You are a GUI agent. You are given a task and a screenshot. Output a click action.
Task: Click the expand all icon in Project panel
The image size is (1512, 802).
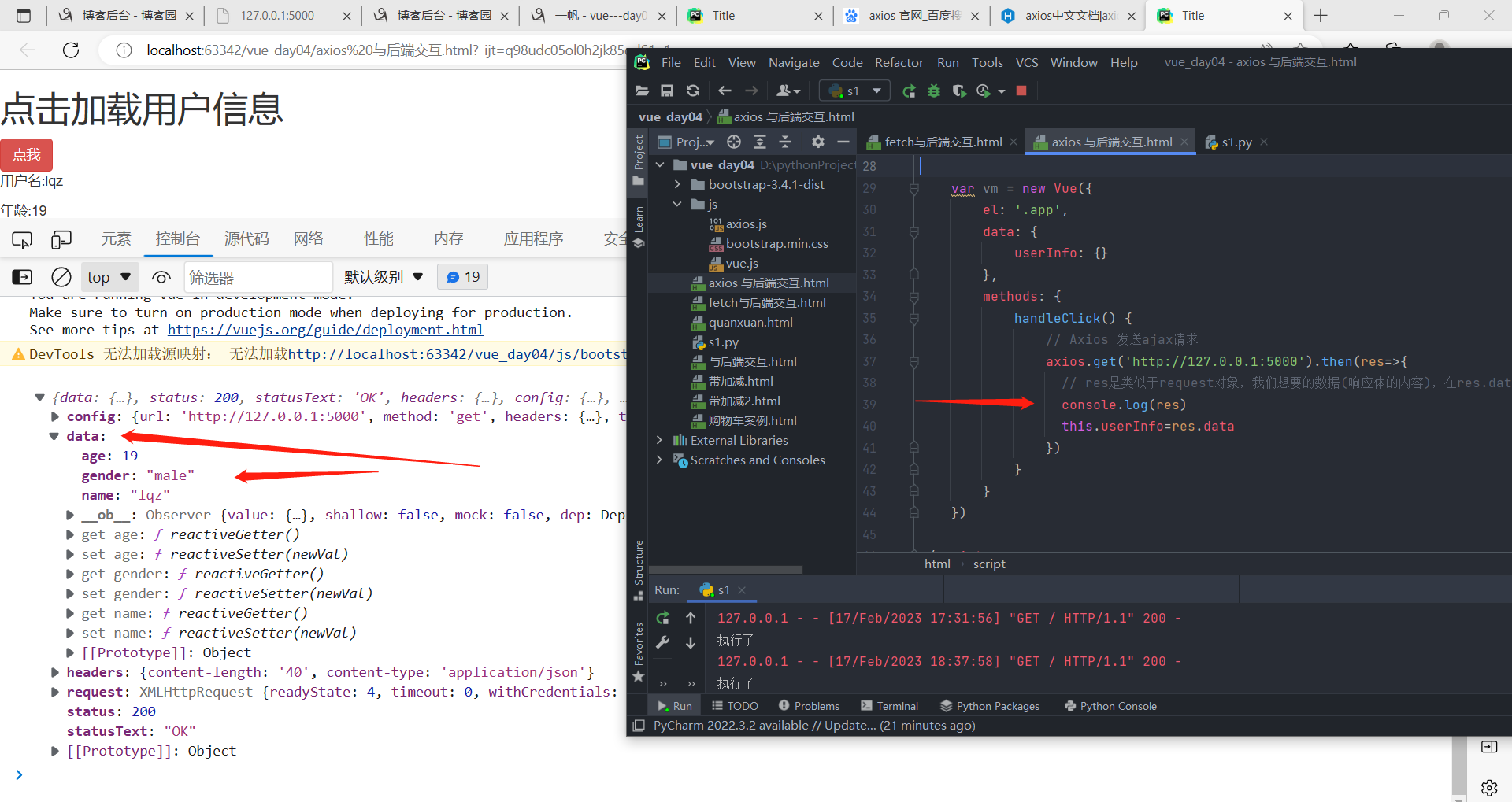point(760,142)
